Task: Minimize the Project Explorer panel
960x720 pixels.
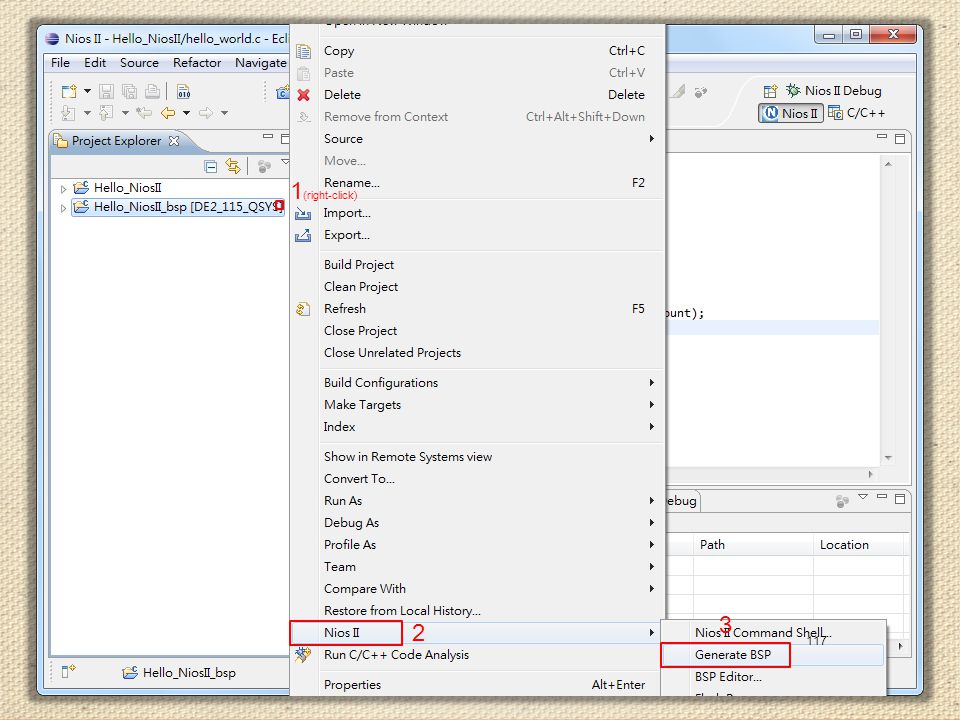Action: click(x=268, y=137)
